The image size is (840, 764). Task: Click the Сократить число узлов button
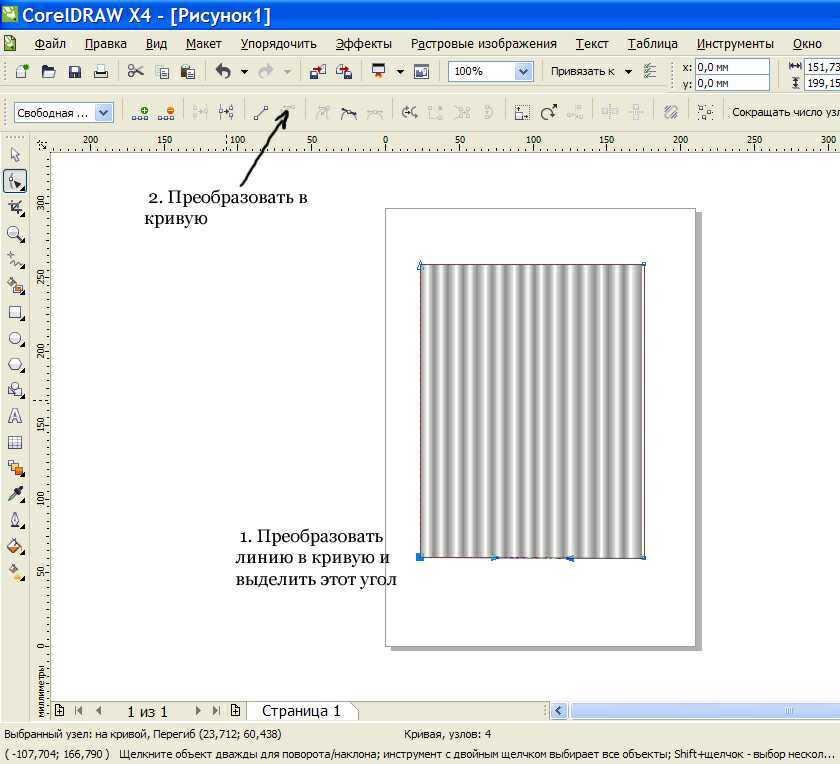[784, 113]
